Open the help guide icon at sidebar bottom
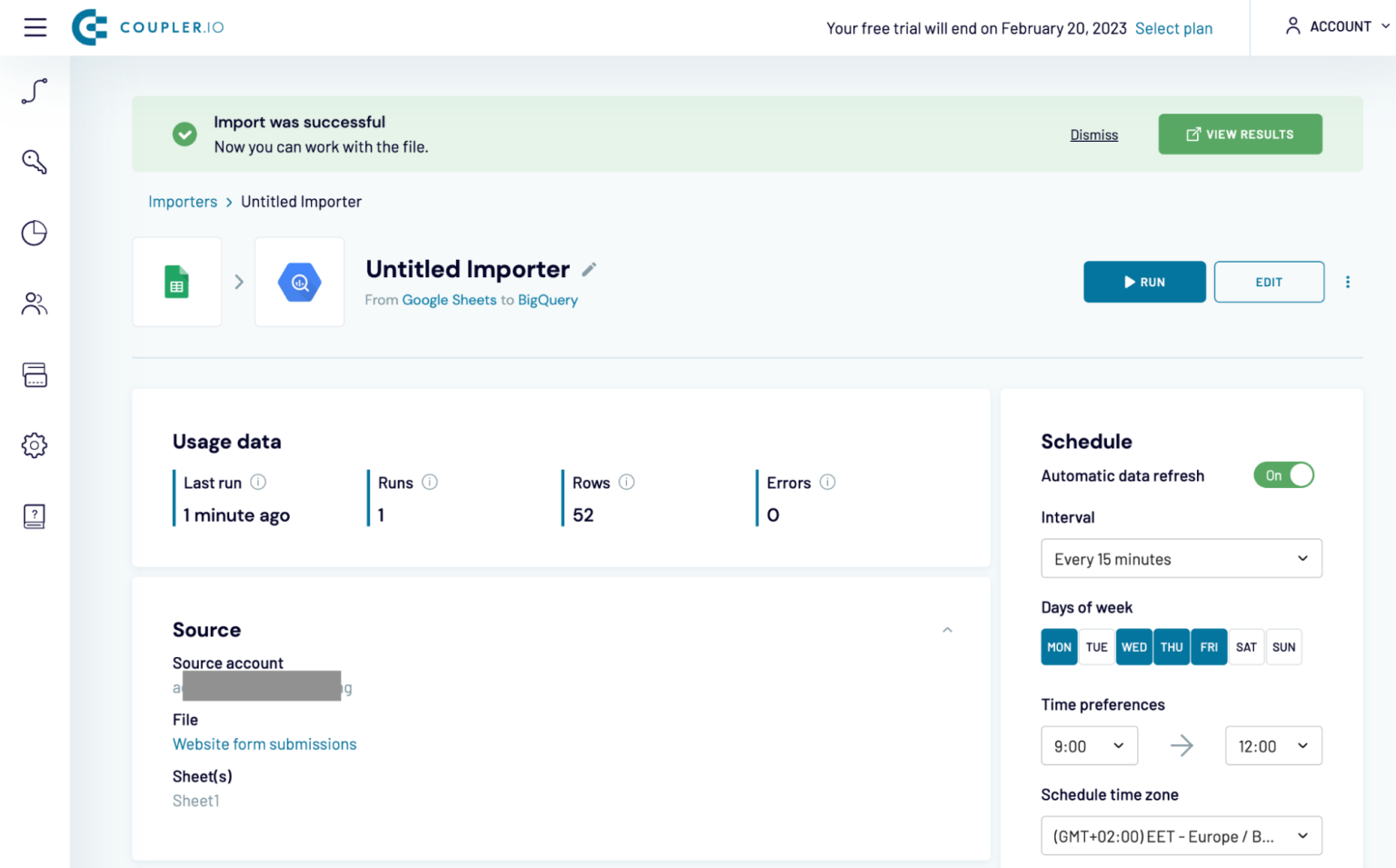1396x868 pixels. (34, 515)
